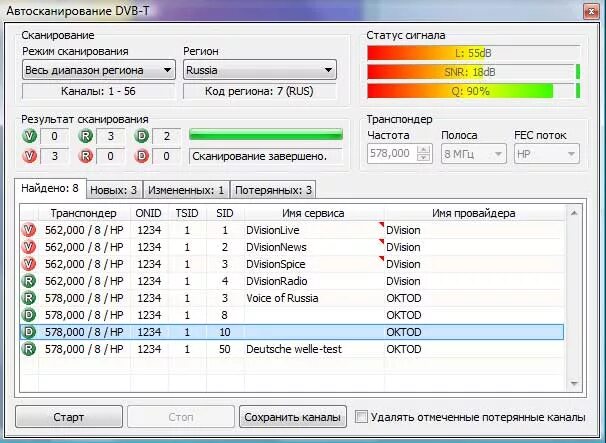Click the green D icon in scan results
The image size is (606, 443).
pos(142,136)
